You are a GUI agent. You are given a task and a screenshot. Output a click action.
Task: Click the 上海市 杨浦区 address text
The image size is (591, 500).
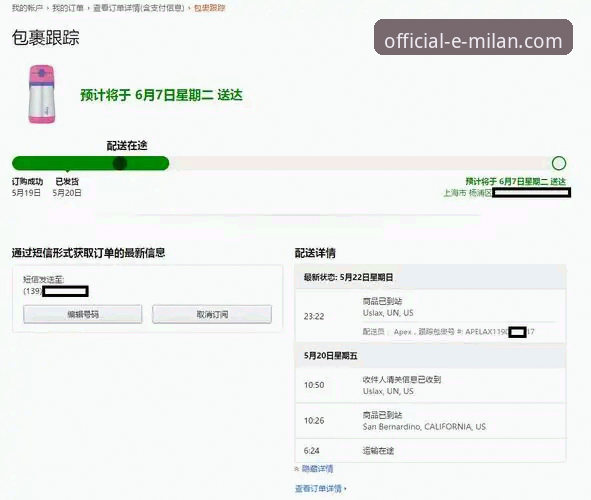pyautogui.click(x=467, y=193)
